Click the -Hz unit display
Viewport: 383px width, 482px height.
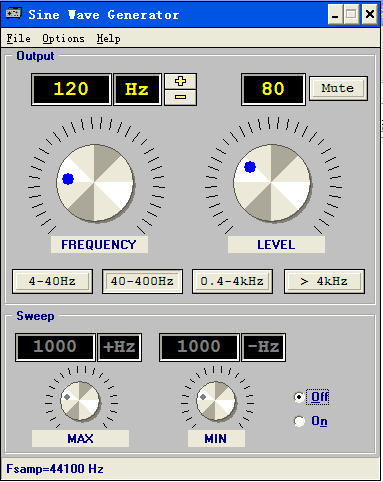pyautogui.click(x=263, y=347)
